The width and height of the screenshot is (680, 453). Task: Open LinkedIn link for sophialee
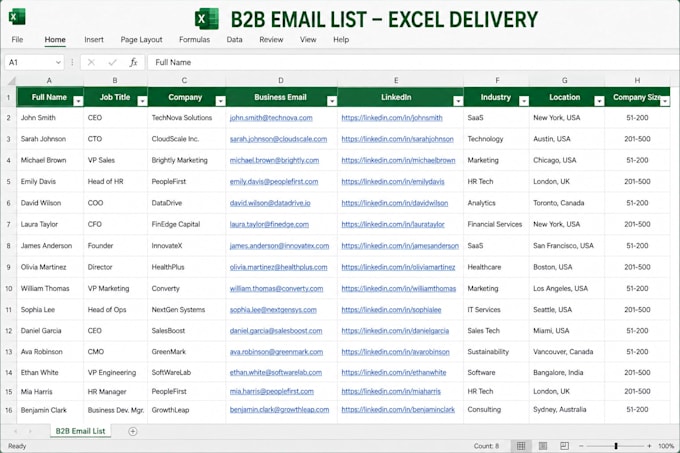[x=391, y=310]
